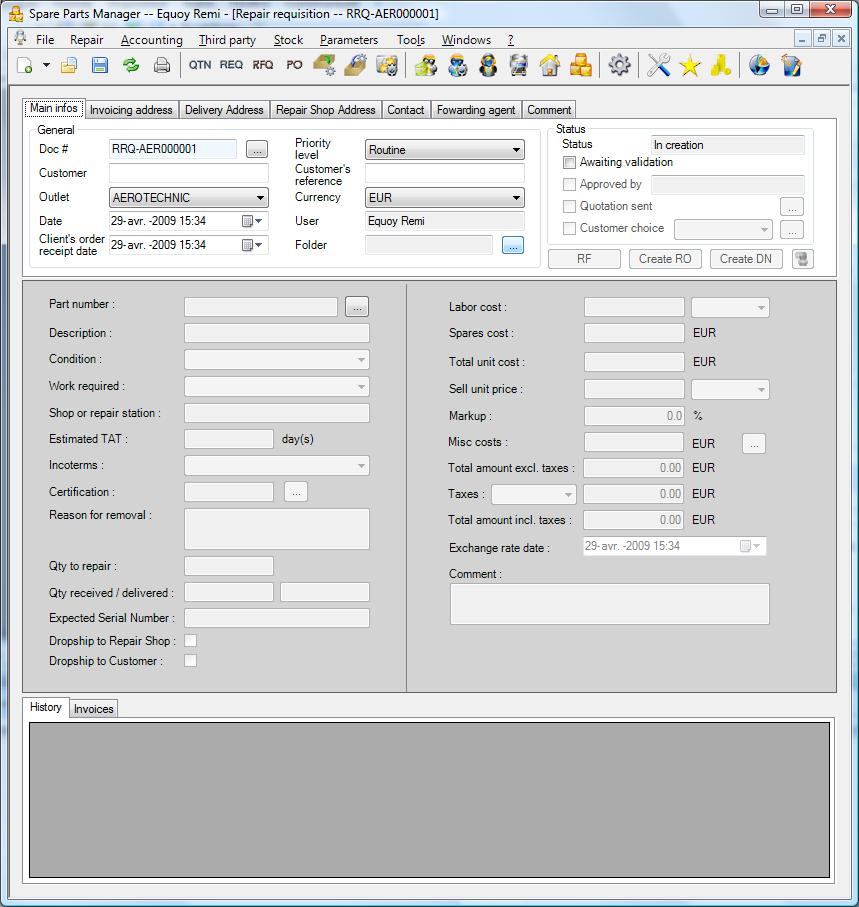Click the Create DN button

[746, 259]
